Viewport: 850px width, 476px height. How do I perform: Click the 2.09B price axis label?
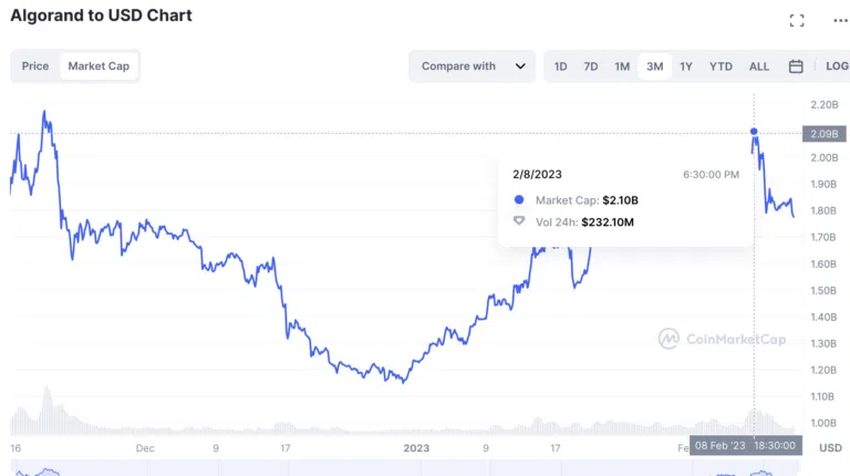pos(824,133)
